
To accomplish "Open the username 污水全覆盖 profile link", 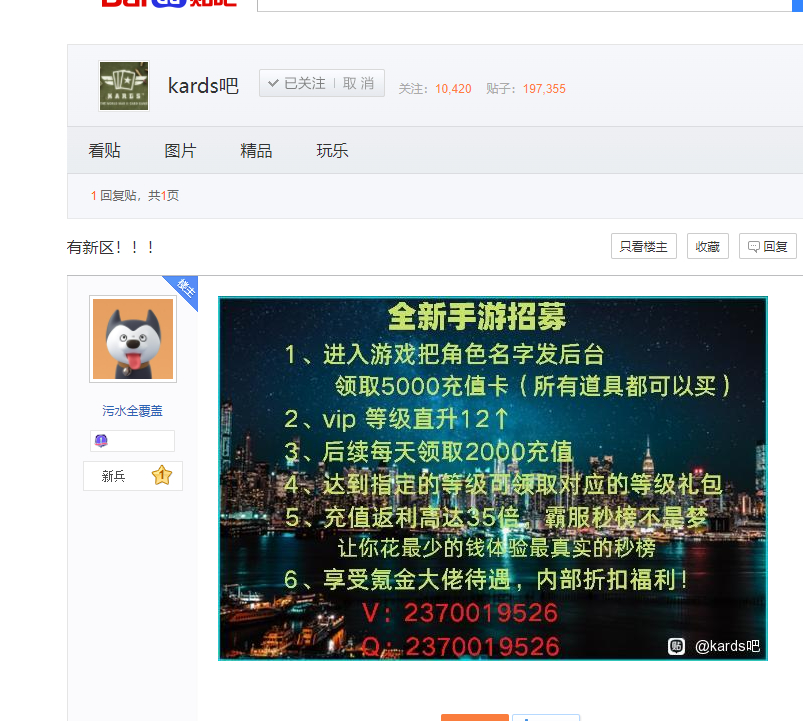I will click(x=132, y=411).
